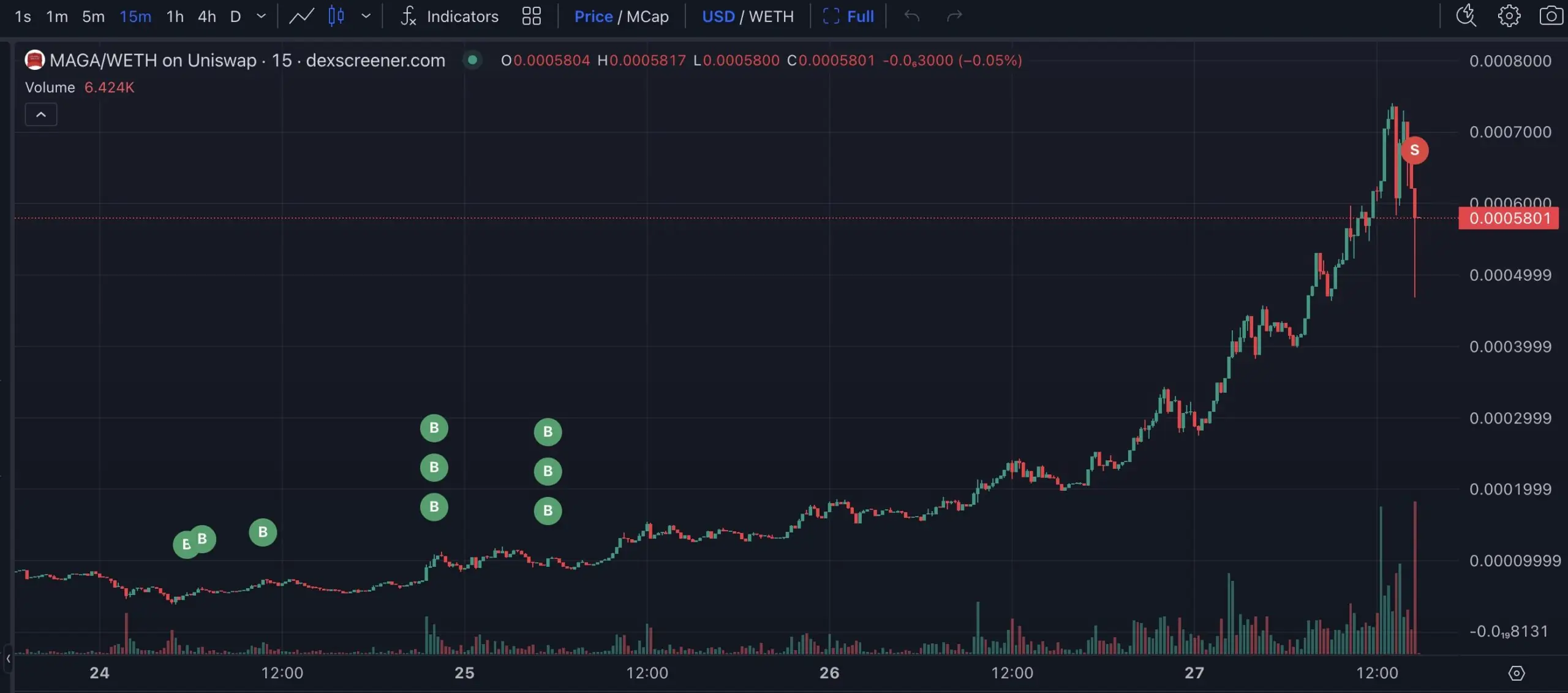The width and height of the screenshot is (1568, 693).
Task: Click the date label 26 on time axis
Action: click(x=829, y=673)
